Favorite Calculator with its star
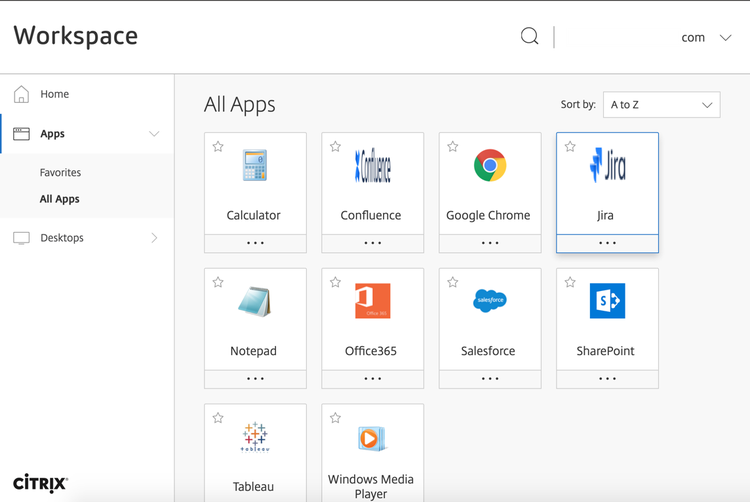 point(218,146)
